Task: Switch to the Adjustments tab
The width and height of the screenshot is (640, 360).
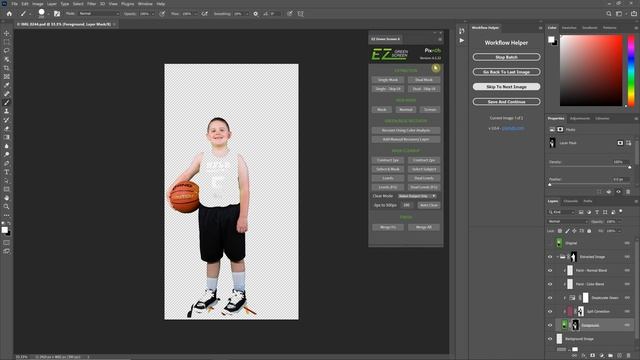Action: (580, 118)
